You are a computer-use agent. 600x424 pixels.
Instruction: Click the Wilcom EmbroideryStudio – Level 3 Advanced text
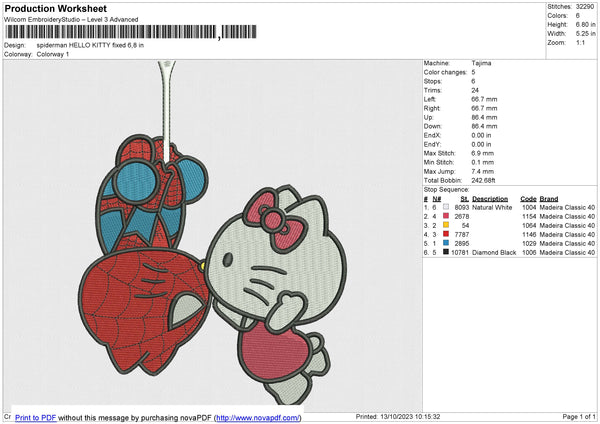point(71,20)
